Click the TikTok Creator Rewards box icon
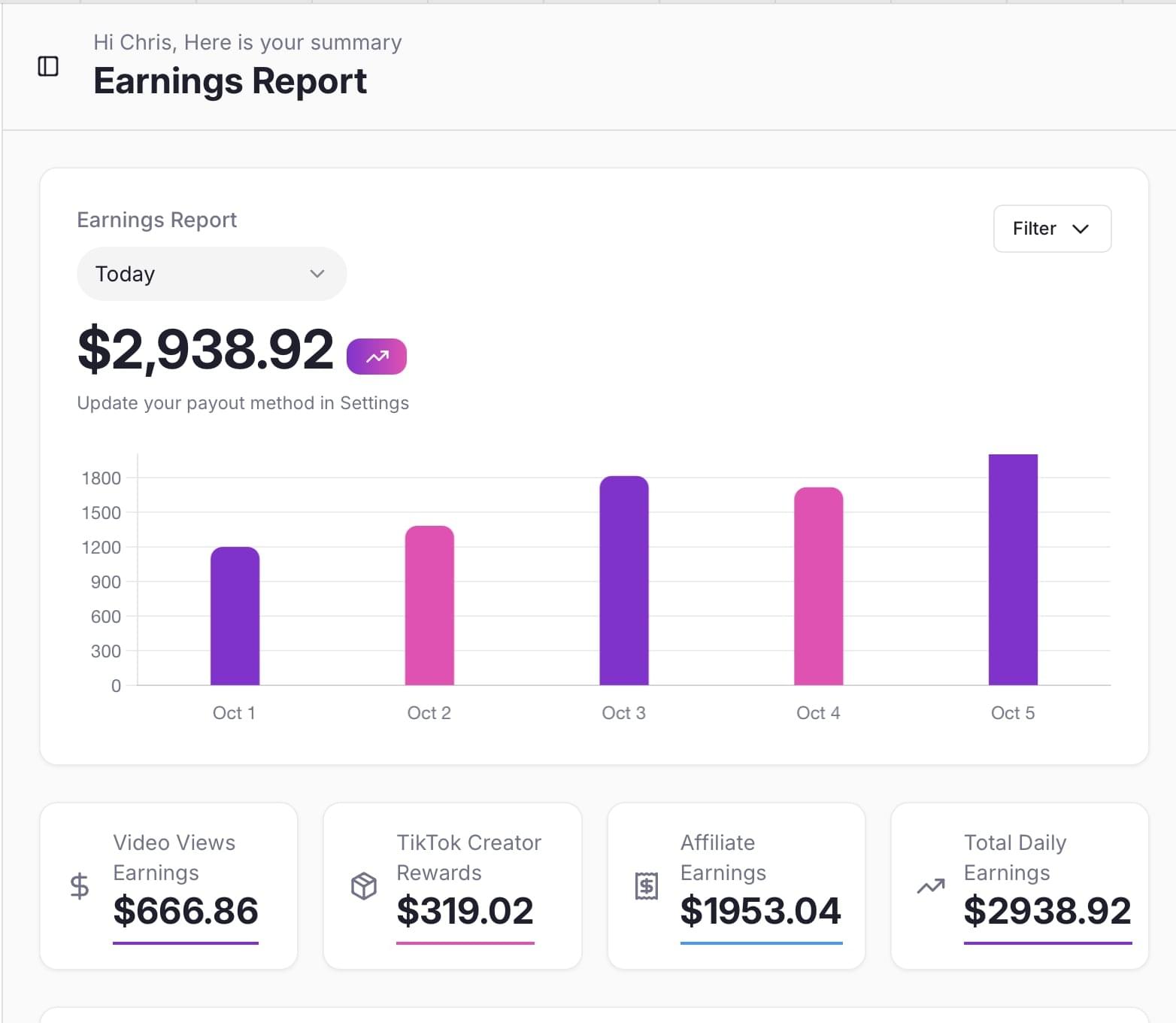This screenshot has width=1176, height=1023. 363,886
